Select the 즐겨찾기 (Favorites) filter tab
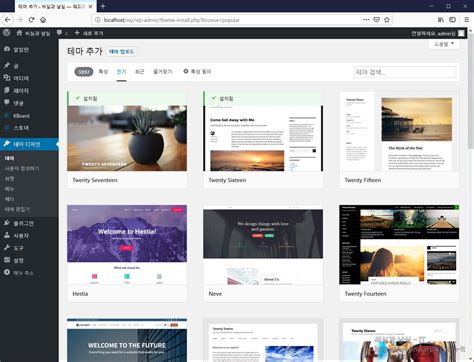This screenshot has height=362, width=474. pos(162,71)
